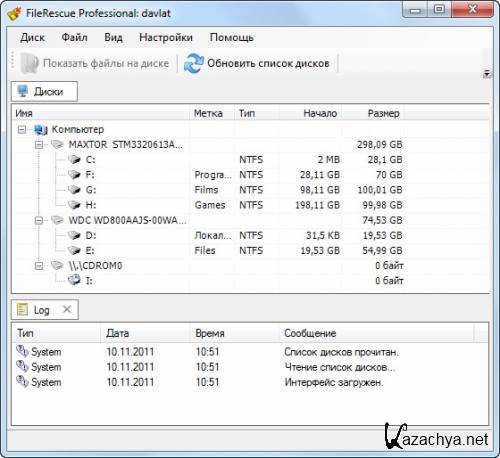Click the Games label cell

click(x=210, y=205)
